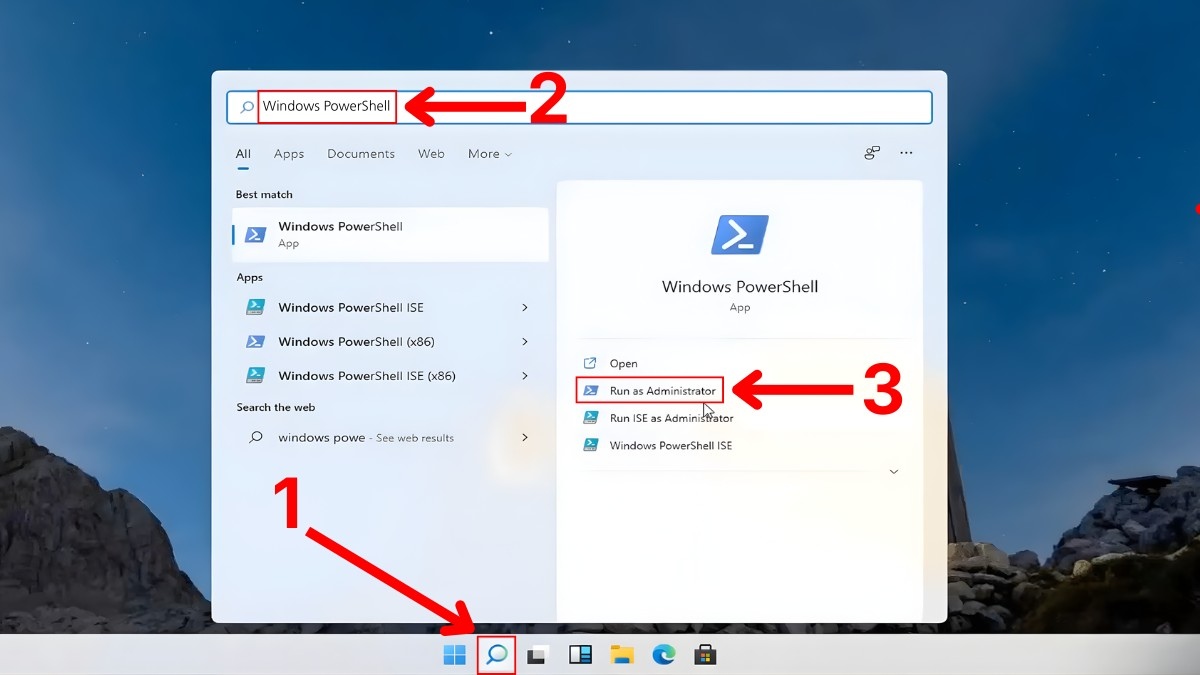The width and height of the screenshot is (1200, 675).
Task: Open the search feedback/account icon
Action: click(872, 153)
